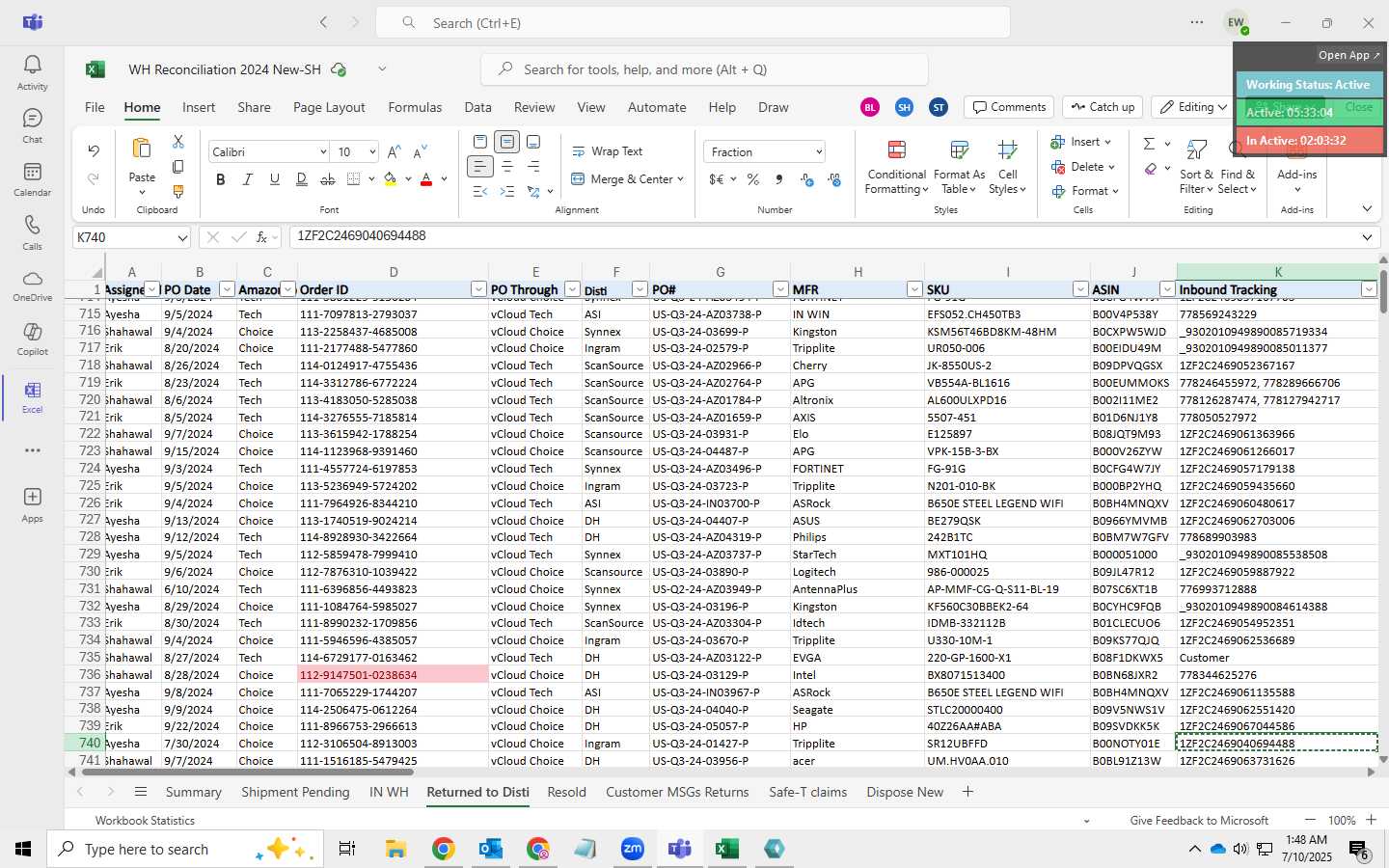
Task: Click Give Feedback to Microsoft
Action: click(1199, 821)
